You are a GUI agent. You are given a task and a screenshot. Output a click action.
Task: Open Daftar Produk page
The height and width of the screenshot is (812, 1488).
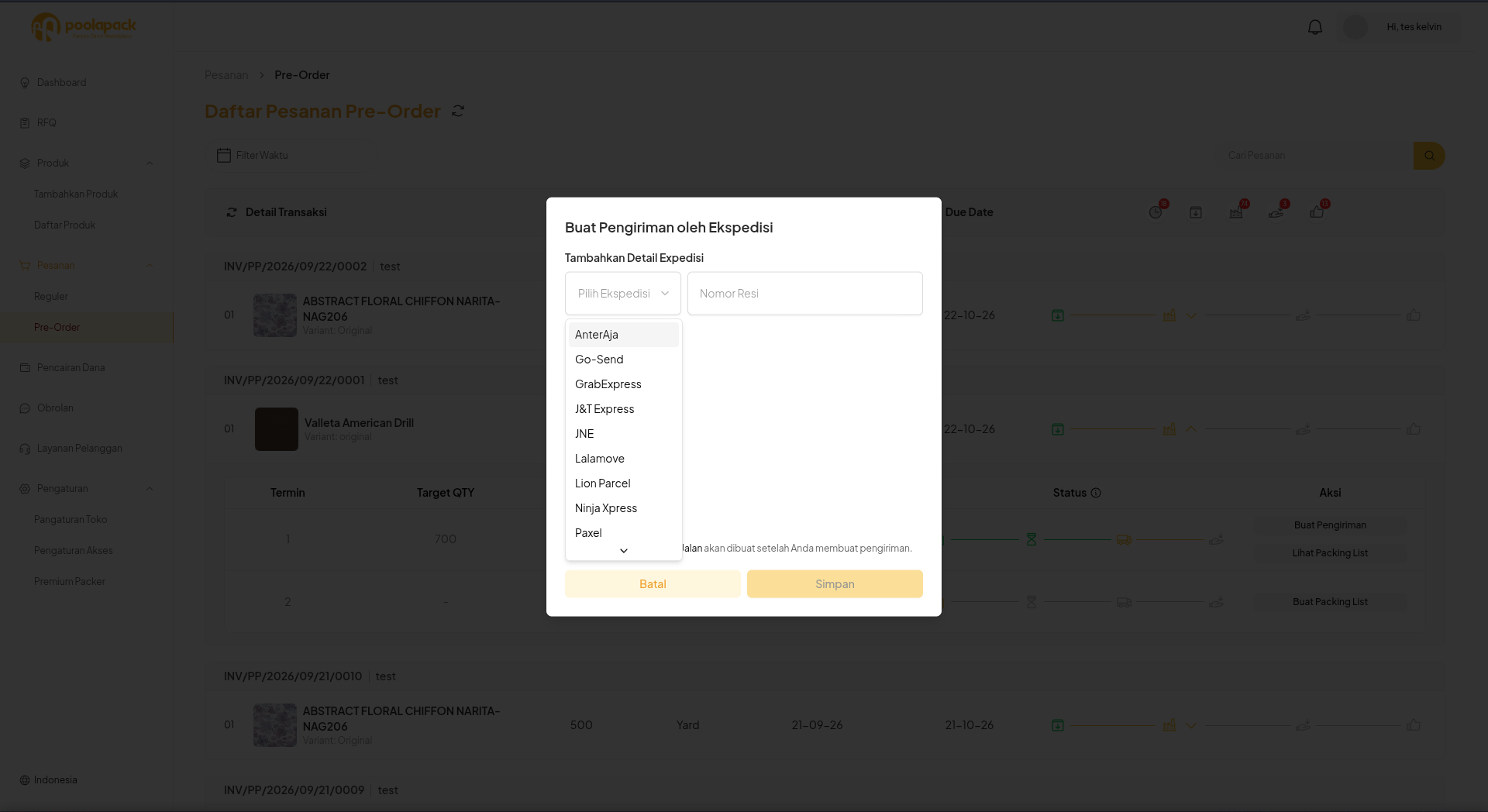pyautogui.click(x=64, y=225)
